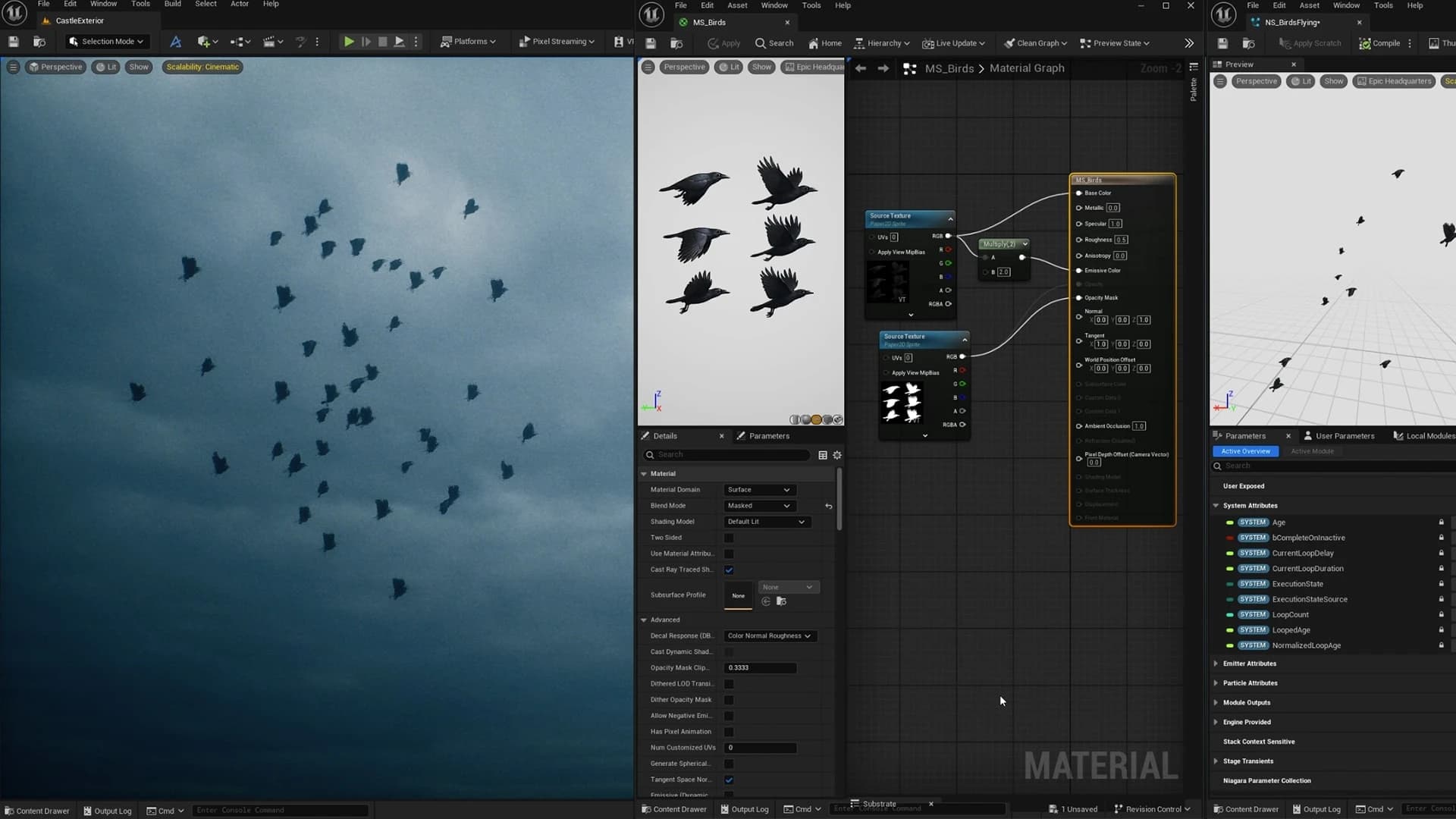
Task: Open the Build menu
Action: [172, 5]
